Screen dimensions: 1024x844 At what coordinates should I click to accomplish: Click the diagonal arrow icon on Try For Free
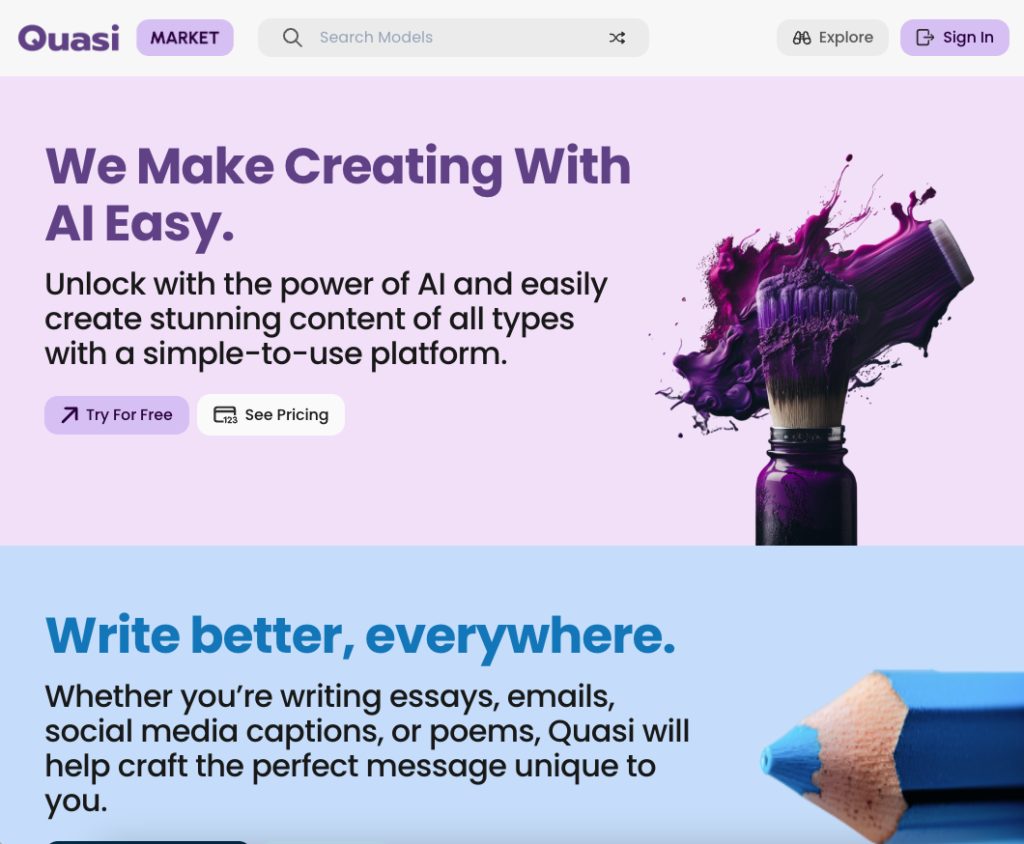pos(69,415)
